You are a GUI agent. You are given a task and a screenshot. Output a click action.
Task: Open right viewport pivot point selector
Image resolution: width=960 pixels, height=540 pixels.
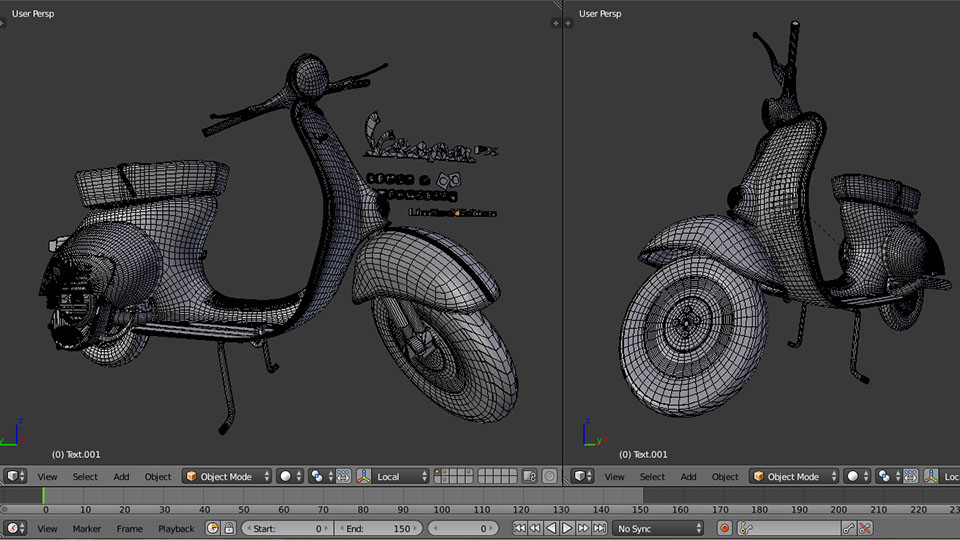(x=888, y=476)
